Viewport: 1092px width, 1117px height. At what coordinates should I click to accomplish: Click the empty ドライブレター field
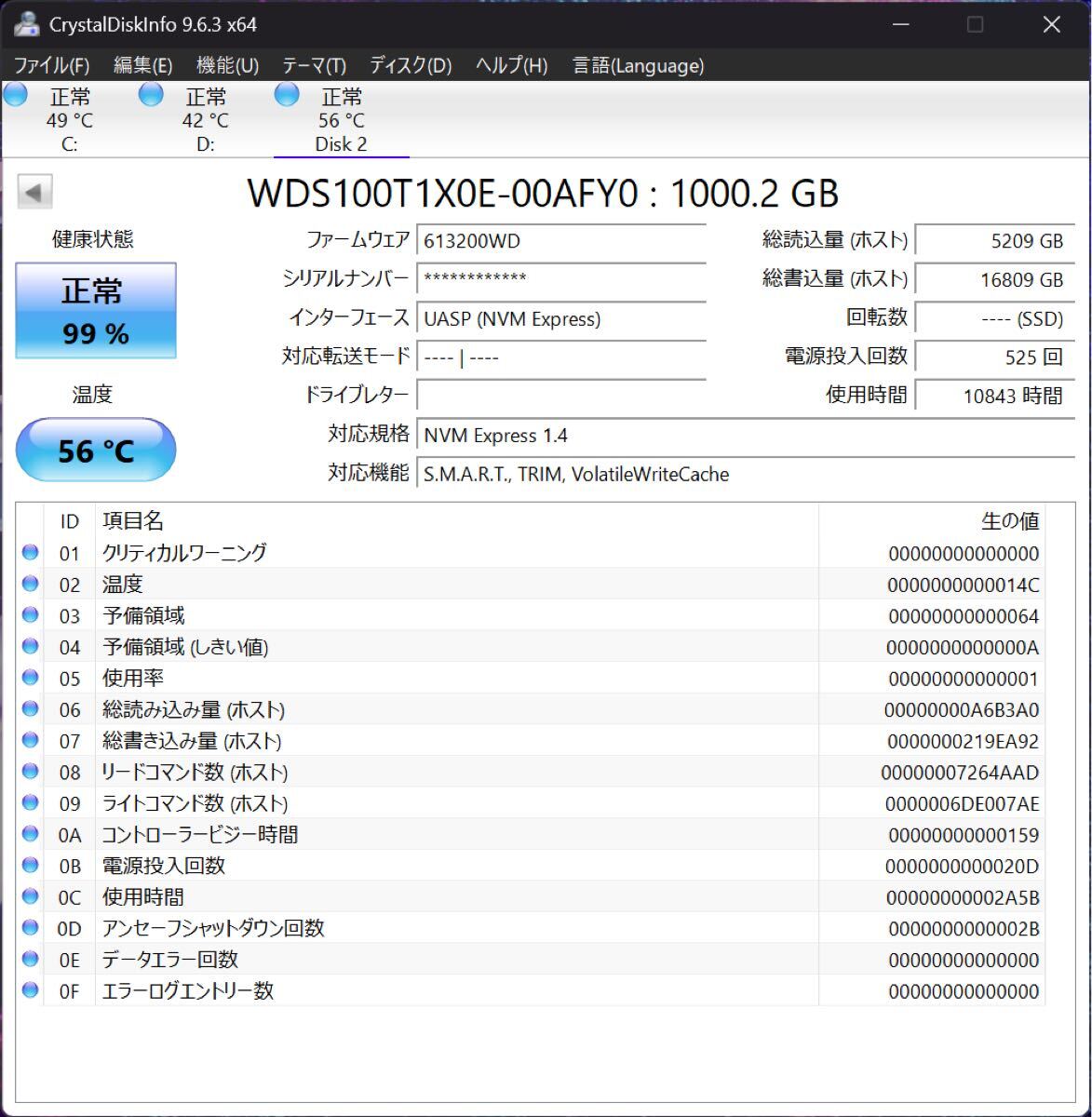point(561,395)
